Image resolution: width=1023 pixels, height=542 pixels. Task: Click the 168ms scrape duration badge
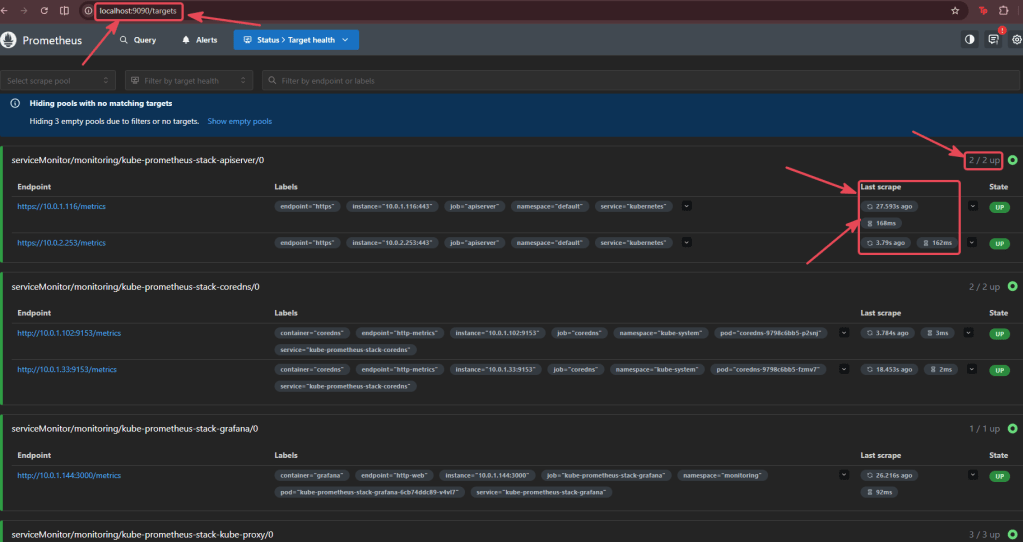[881, 223]
